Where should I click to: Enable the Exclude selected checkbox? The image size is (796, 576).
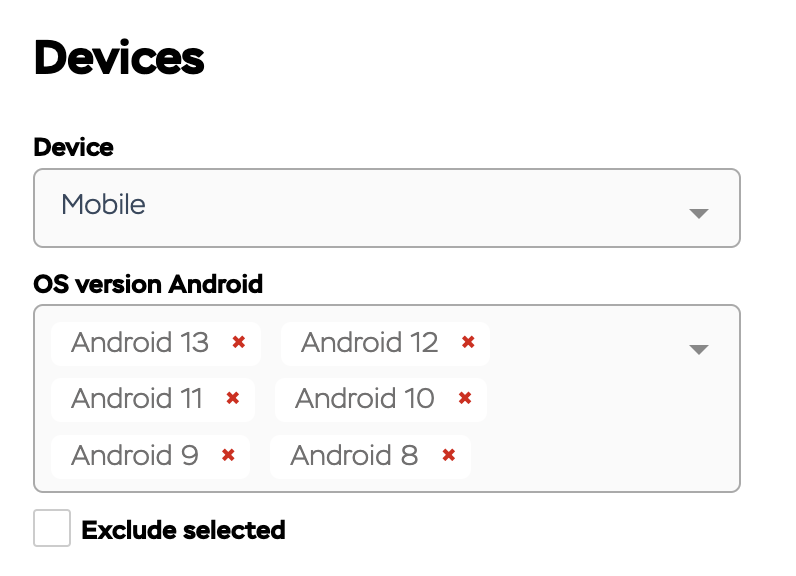tap(52, 528)
